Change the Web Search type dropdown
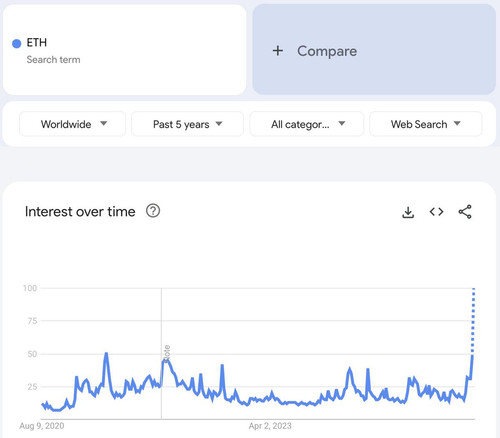 [x=426, y=124]
